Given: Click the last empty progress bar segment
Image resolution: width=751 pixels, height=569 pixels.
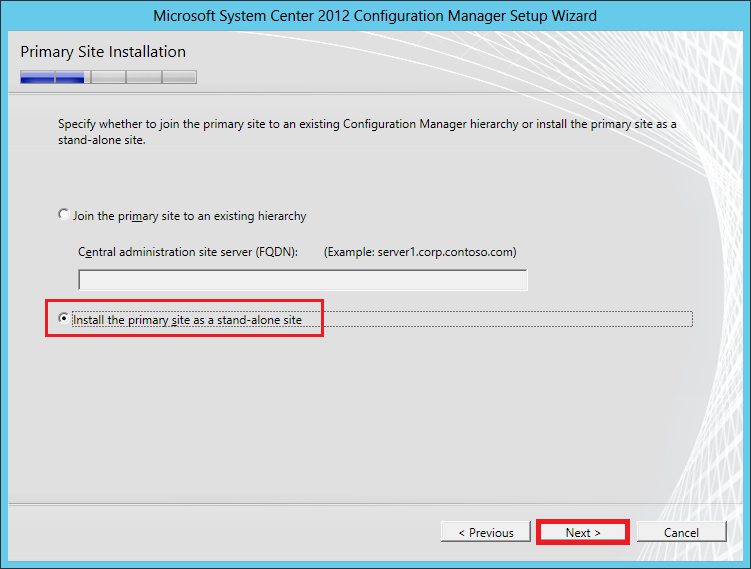Looking at the screenshot, I should [x=179, y=77].
